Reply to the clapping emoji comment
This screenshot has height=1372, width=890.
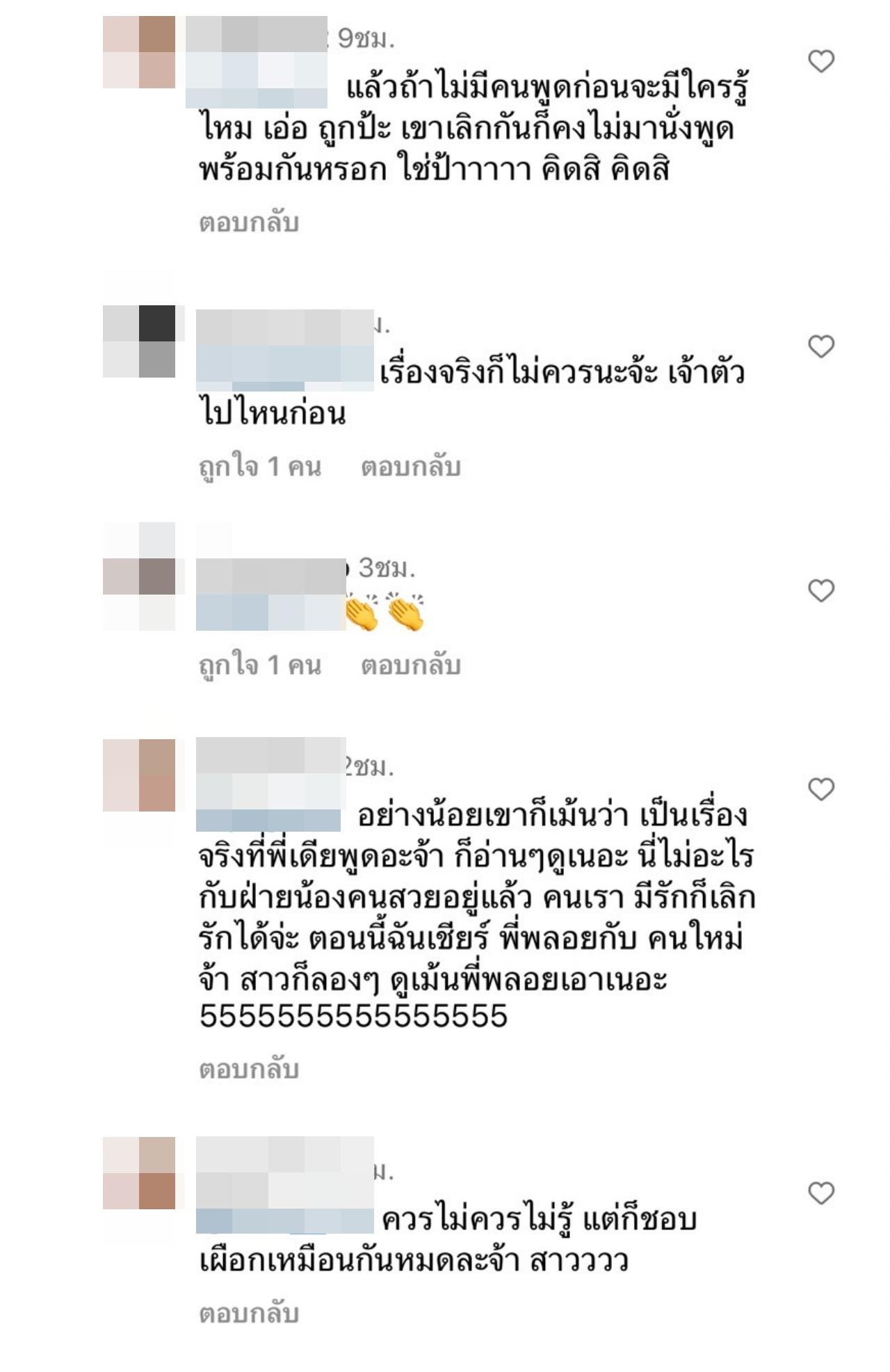(x=410, y=665)
